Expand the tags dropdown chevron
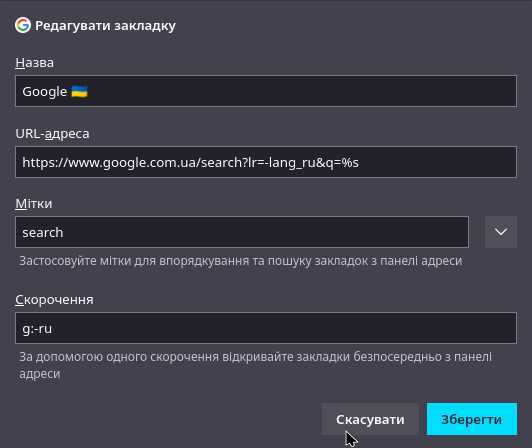The width and height of the screenshot is (532, 448). pyautogui.click(x=501, y=232)
